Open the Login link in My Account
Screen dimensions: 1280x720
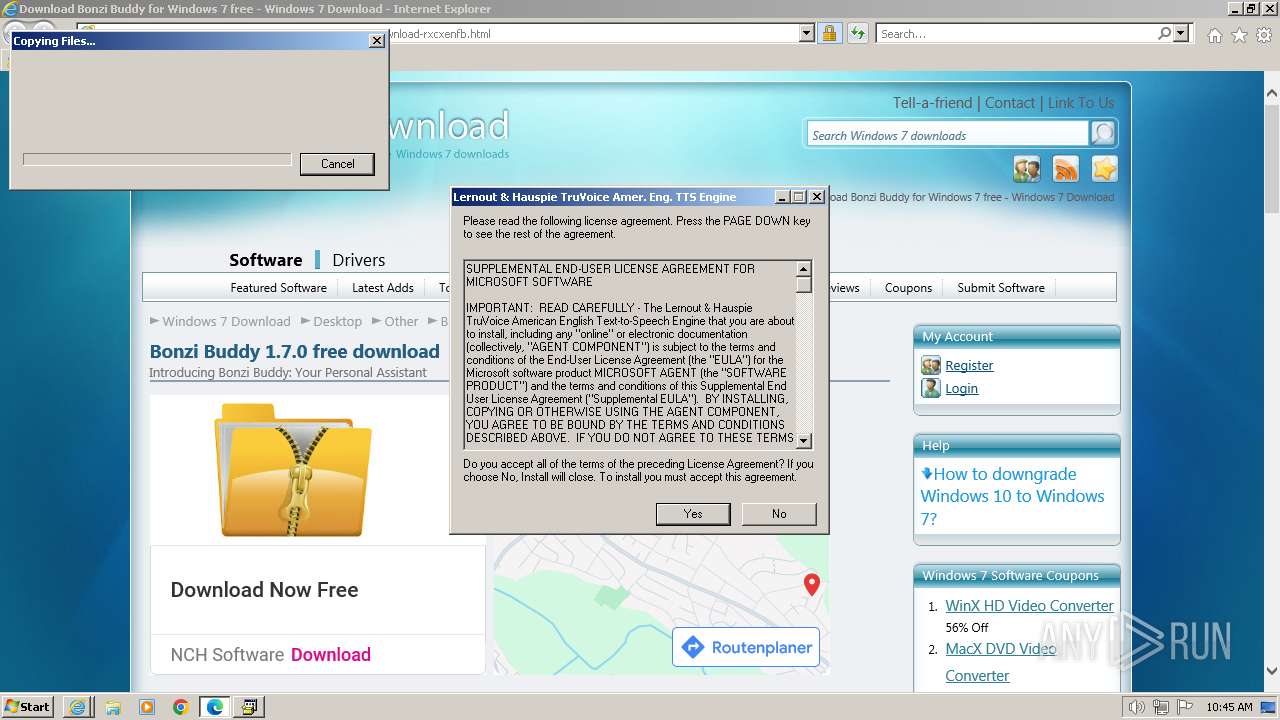click(961, 389)
